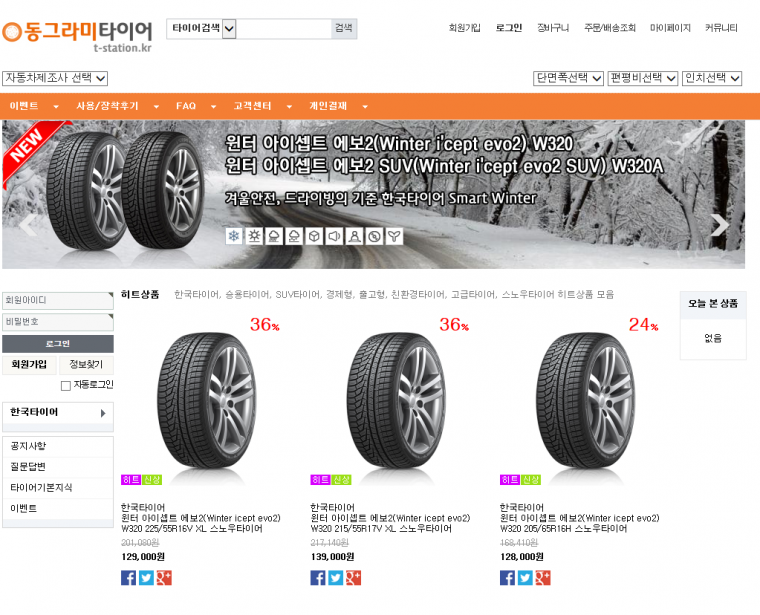
Task: Open the 편평비선택 dropdown
Action: tap(642, 78)
